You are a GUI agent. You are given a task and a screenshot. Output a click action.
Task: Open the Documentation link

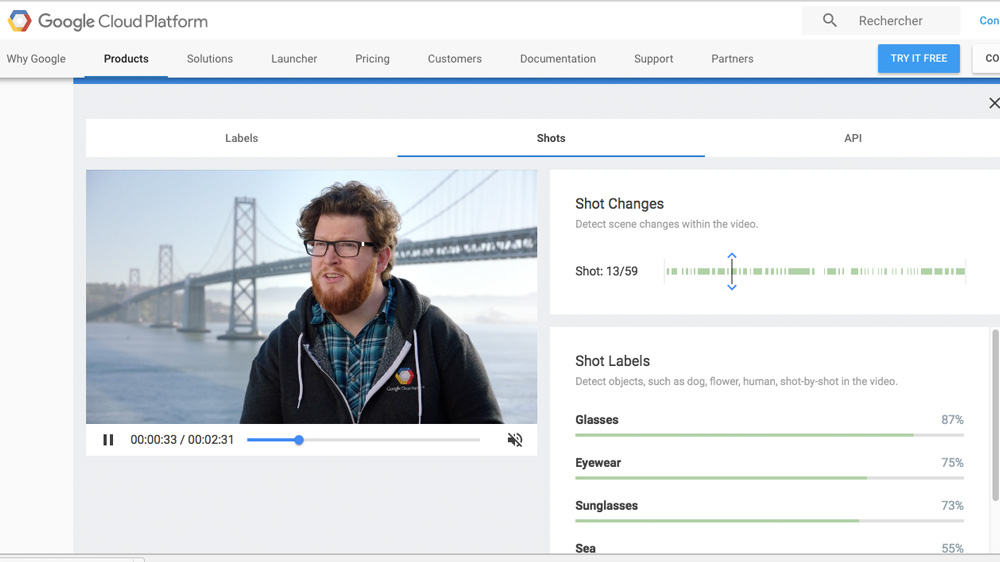(557, 59)
